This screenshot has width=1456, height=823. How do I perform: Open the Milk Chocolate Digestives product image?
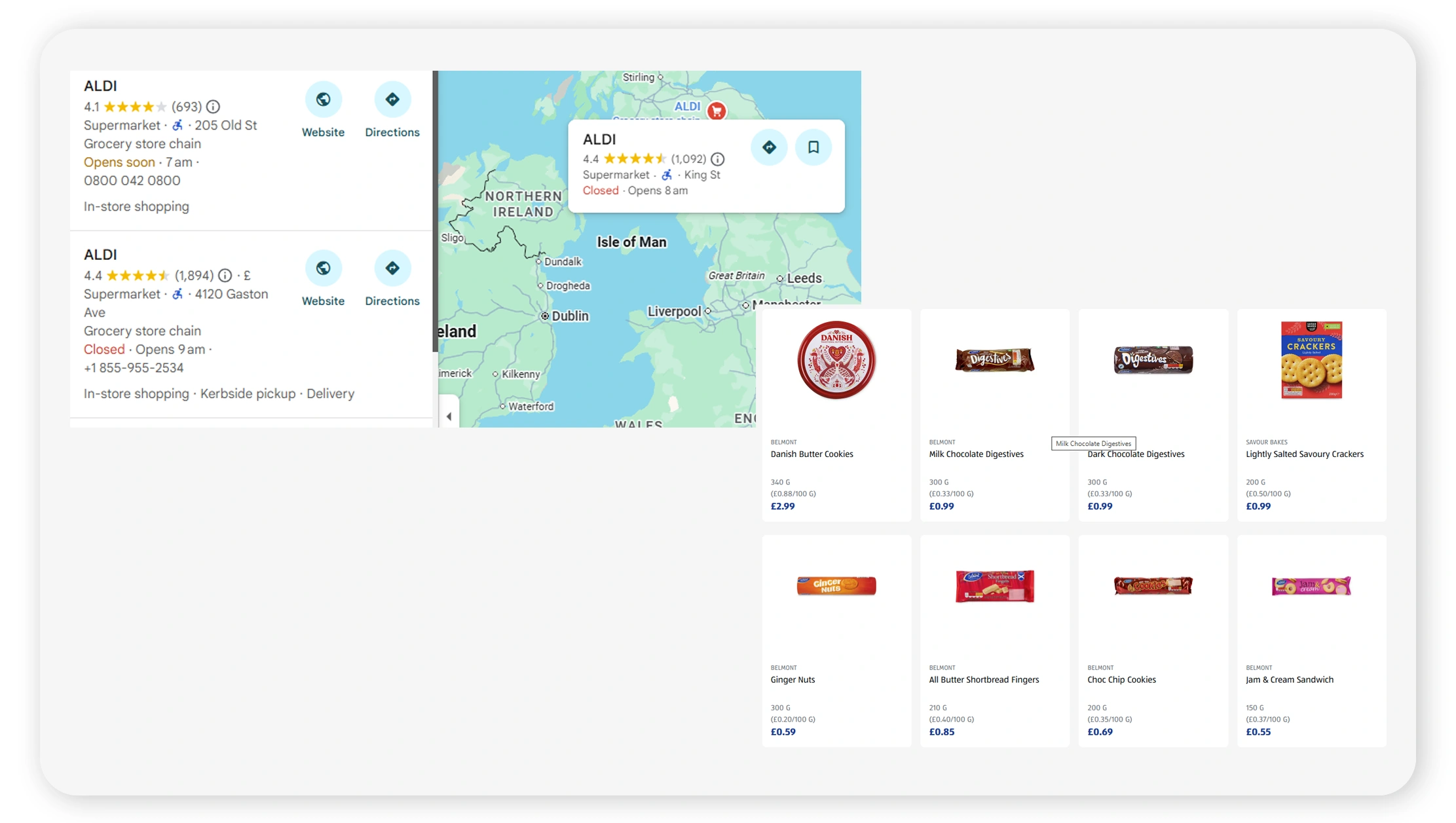point(994,360)
